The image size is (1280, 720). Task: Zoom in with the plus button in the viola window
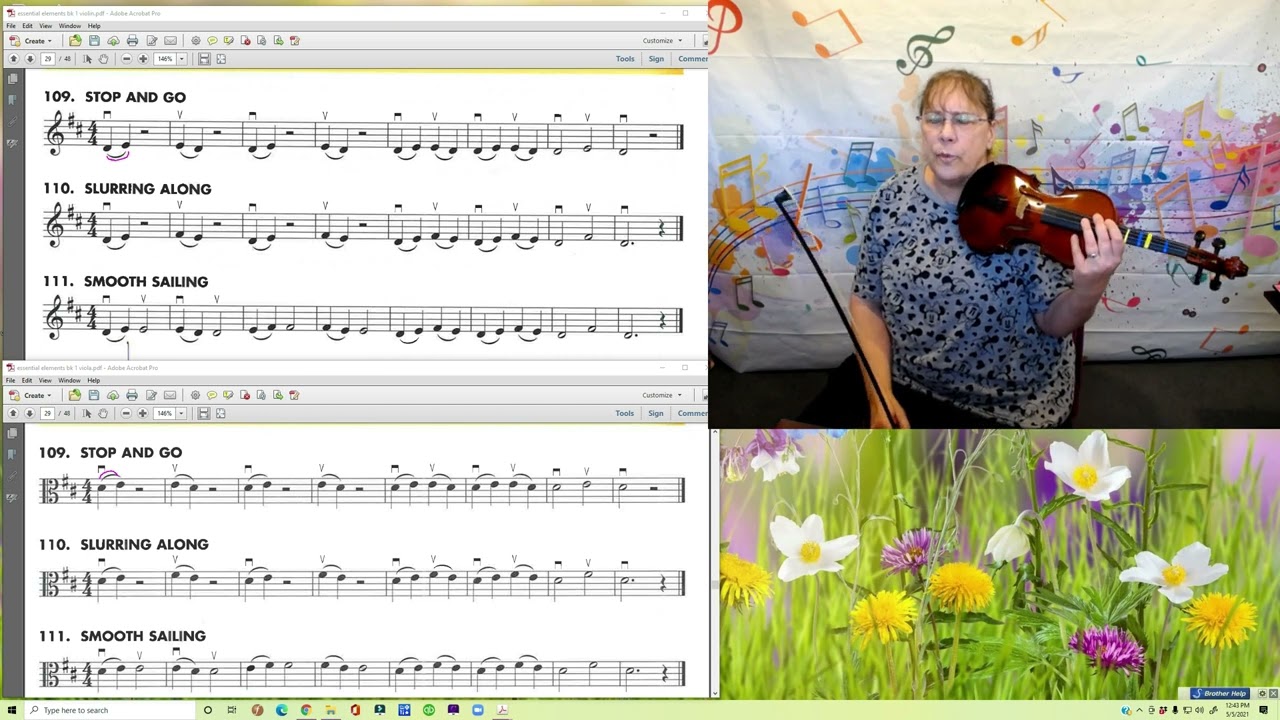point(143,413)
